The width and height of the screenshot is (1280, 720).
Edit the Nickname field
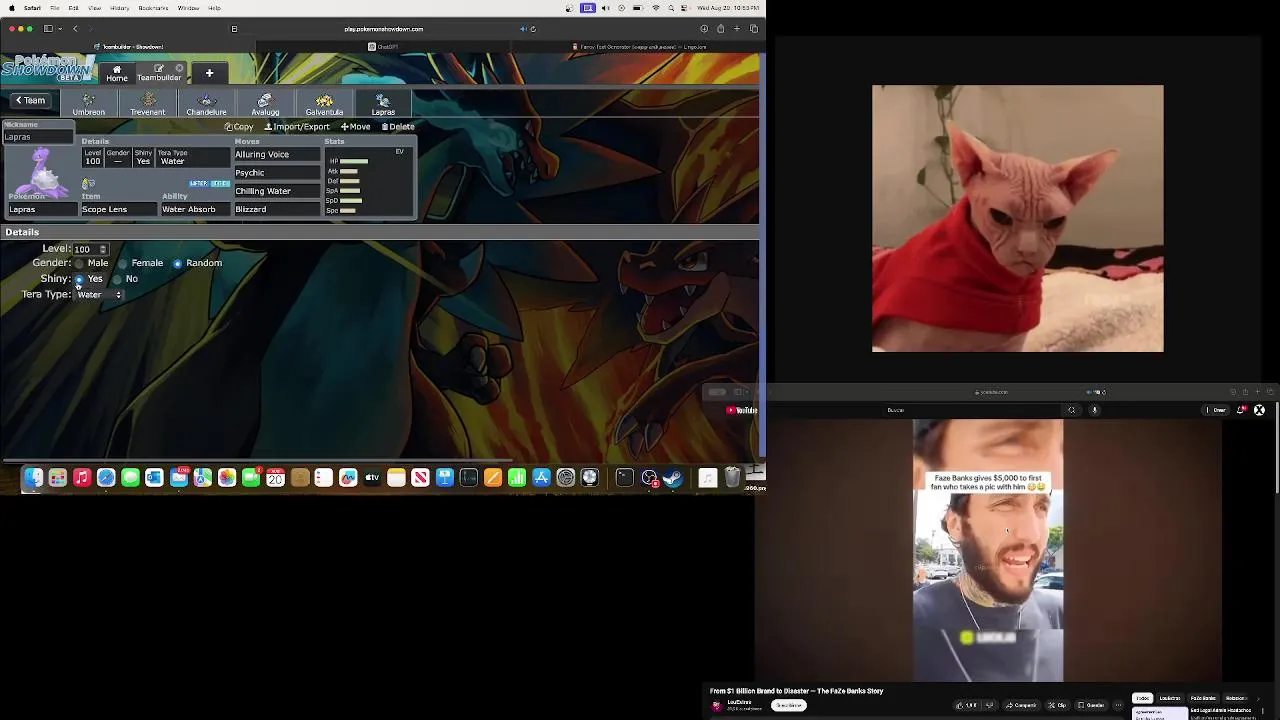coord(38,137)
